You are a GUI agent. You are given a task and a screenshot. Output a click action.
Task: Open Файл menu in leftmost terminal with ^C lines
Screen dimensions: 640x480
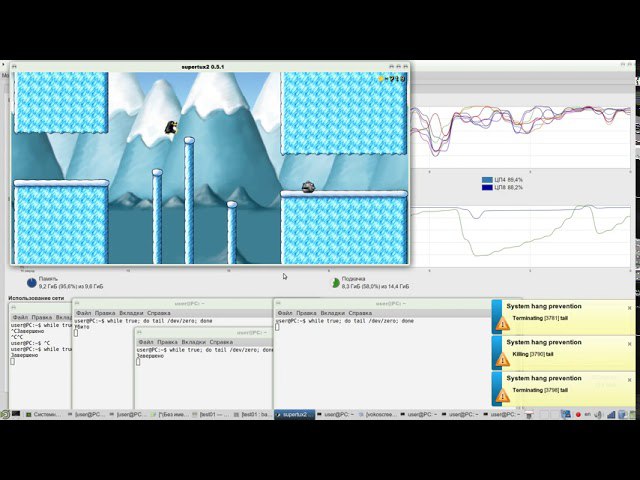coord(20,317)
